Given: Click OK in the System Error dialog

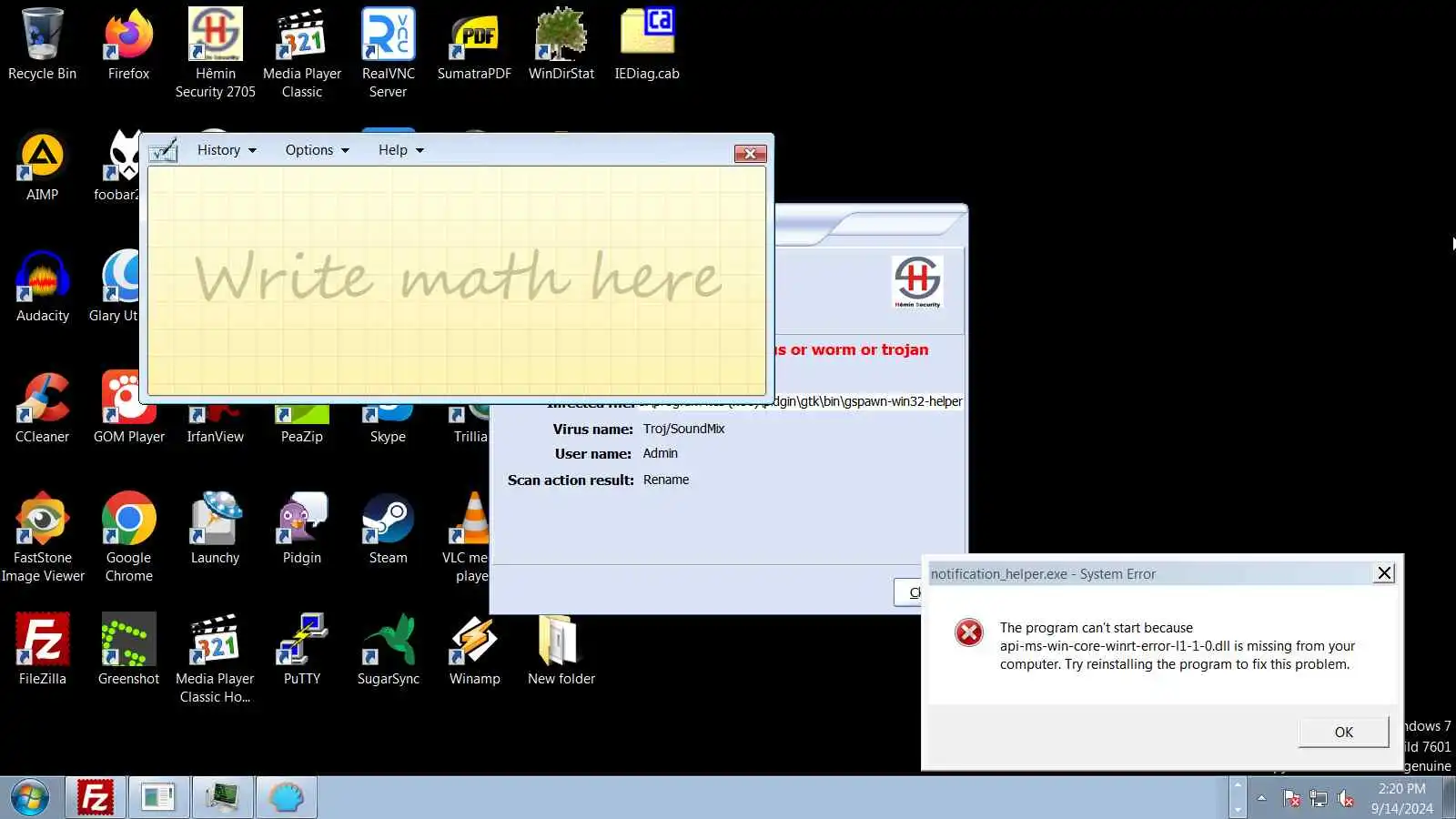Looking at the screenshot, I should tap(1343, 733).
